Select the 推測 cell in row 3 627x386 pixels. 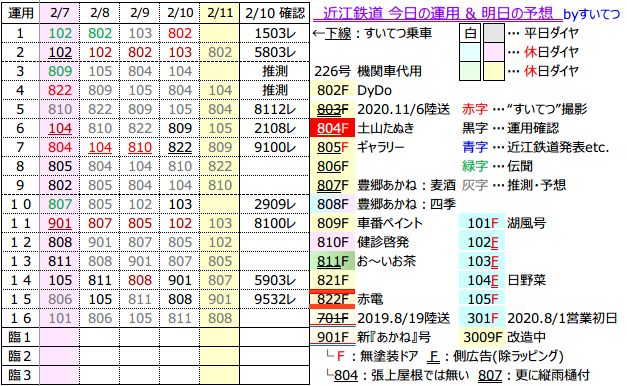(275, 71)
